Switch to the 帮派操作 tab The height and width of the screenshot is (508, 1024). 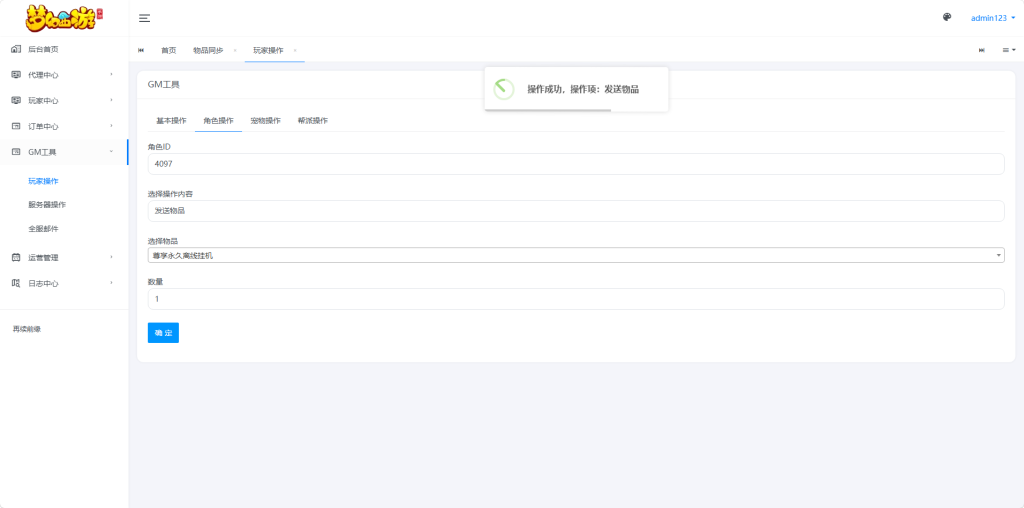click(312, 121)
